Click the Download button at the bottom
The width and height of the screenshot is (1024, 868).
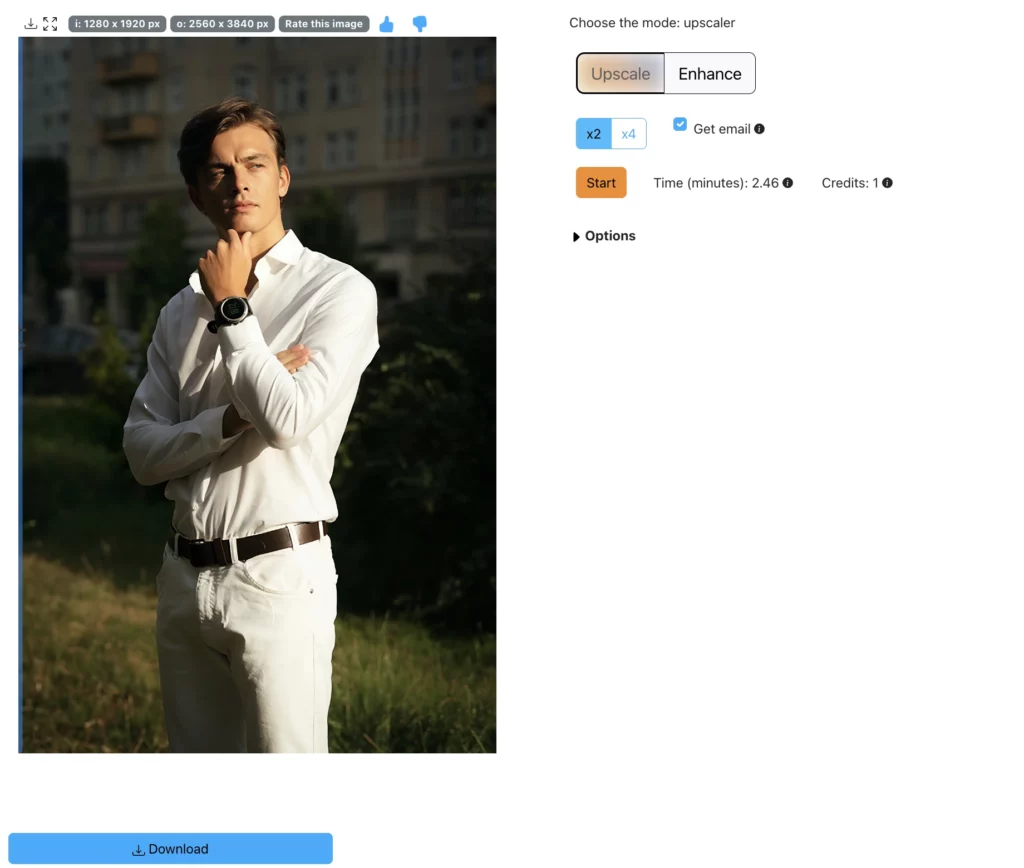170,848
